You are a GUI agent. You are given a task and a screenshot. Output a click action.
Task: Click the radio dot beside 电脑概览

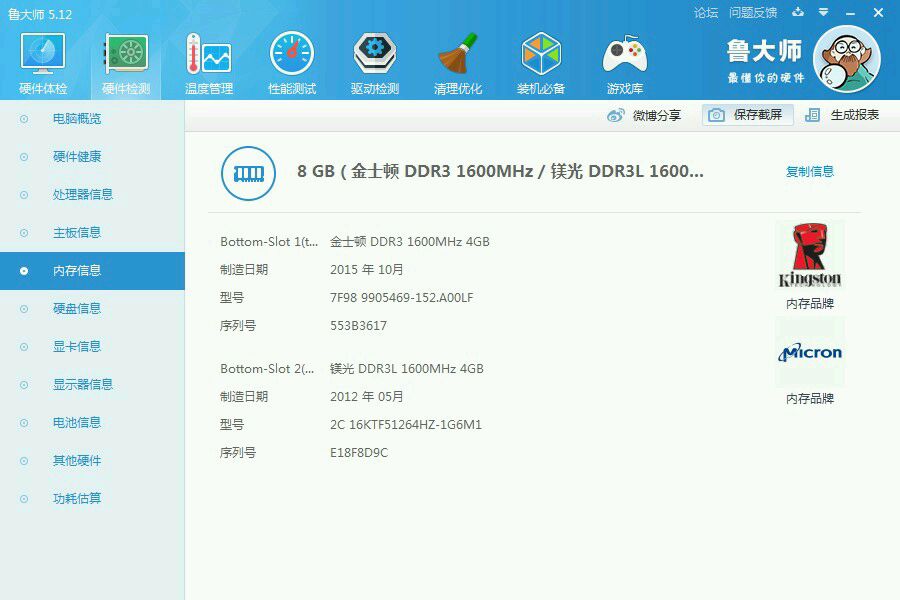(x=24, y=119)
